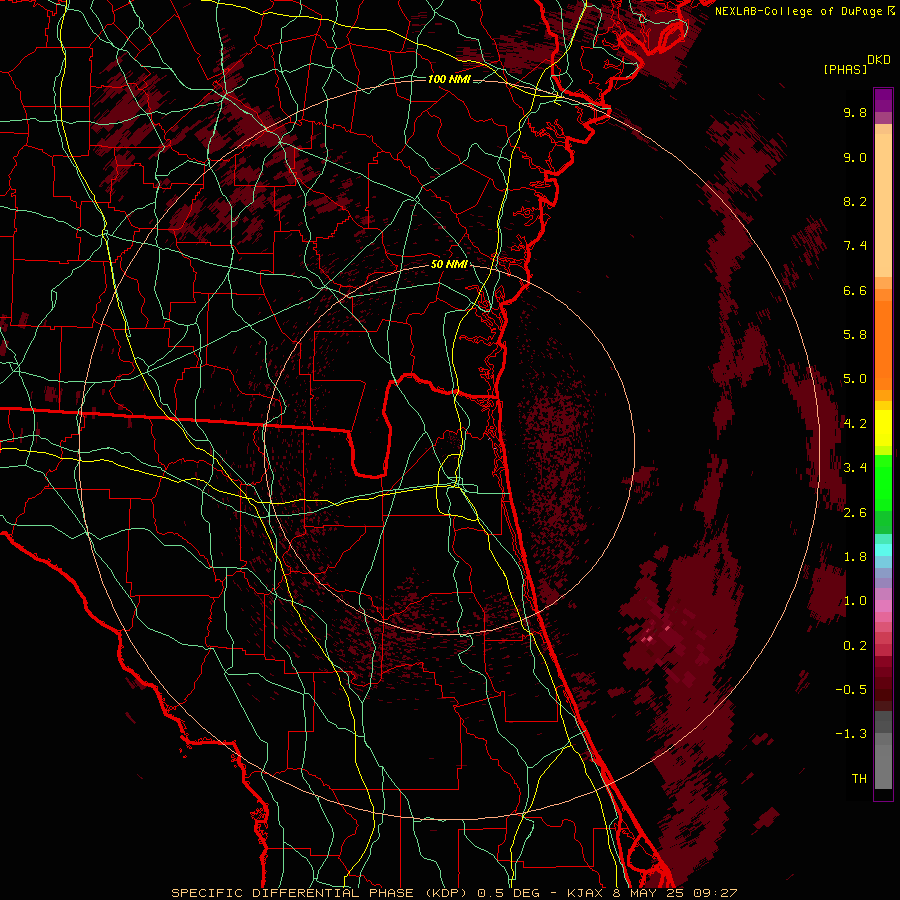This screenshot has width=900, height=900.
Task: Click the 50 NMI range ring label
Action: (x=449, y=264)
